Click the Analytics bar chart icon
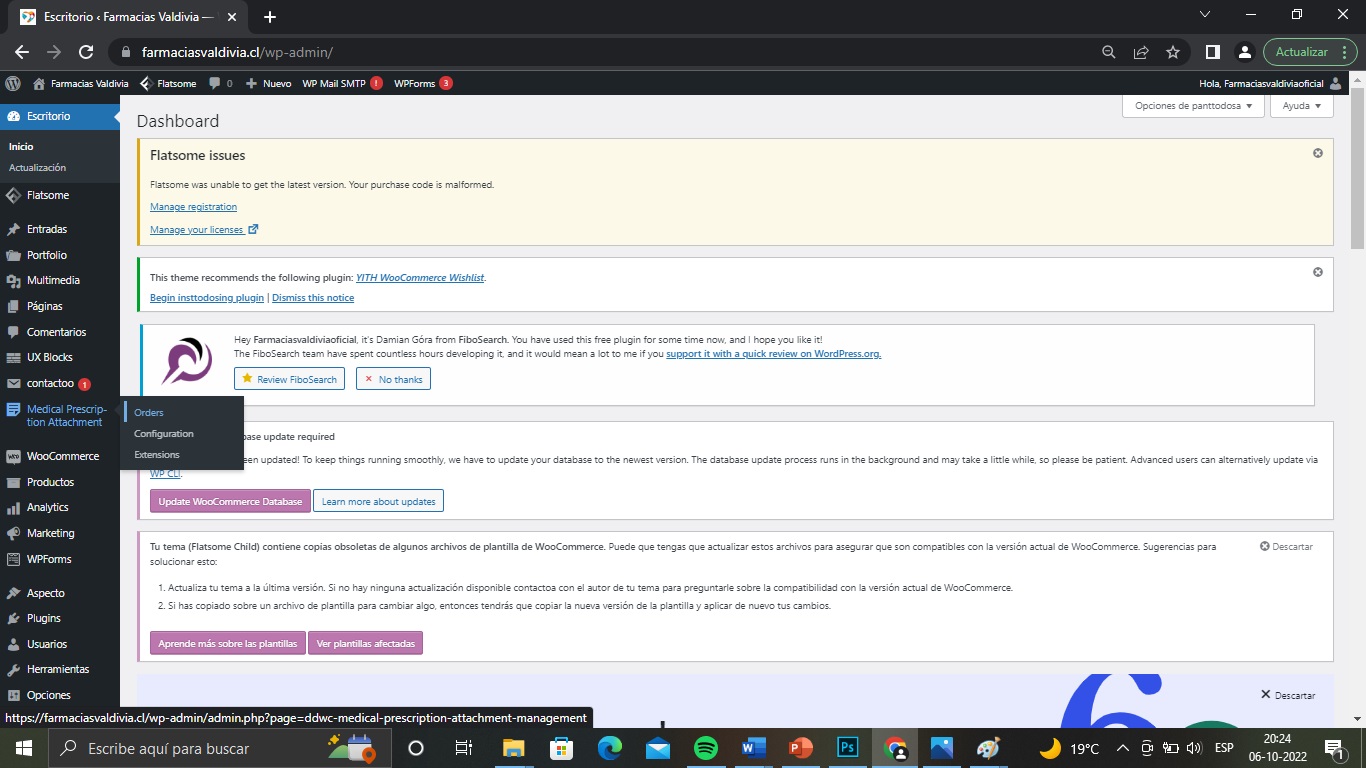The image size is (1366, 768). pos(13,507)
